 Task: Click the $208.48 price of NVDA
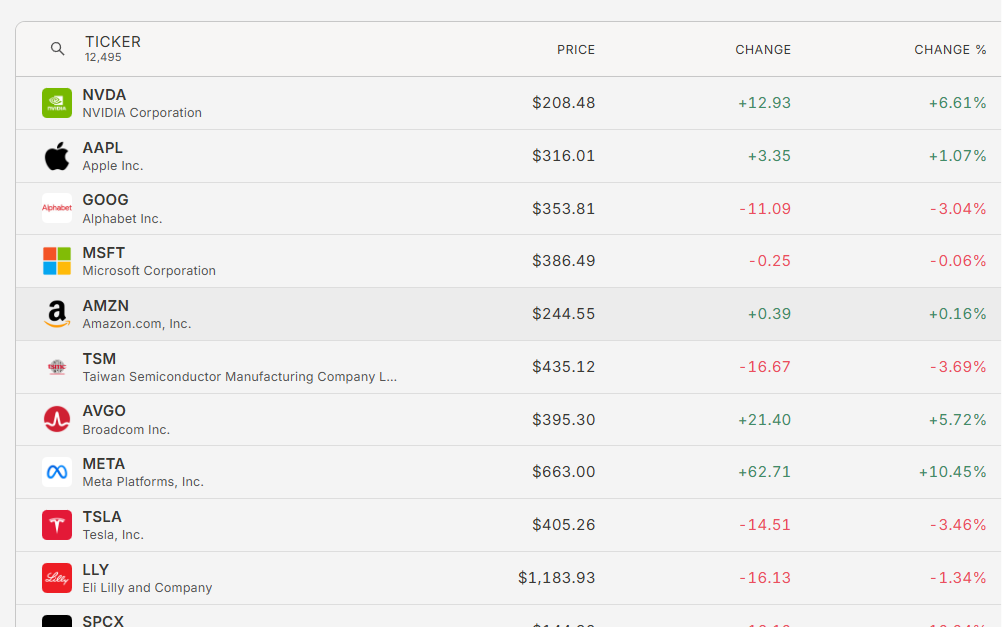pos(564,103)
